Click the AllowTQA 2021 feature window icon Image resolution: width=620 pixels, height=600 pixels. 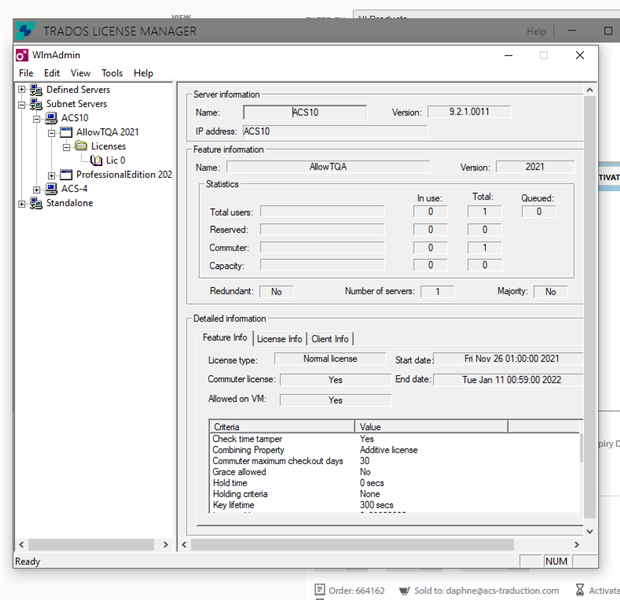[x=66, y=132]
